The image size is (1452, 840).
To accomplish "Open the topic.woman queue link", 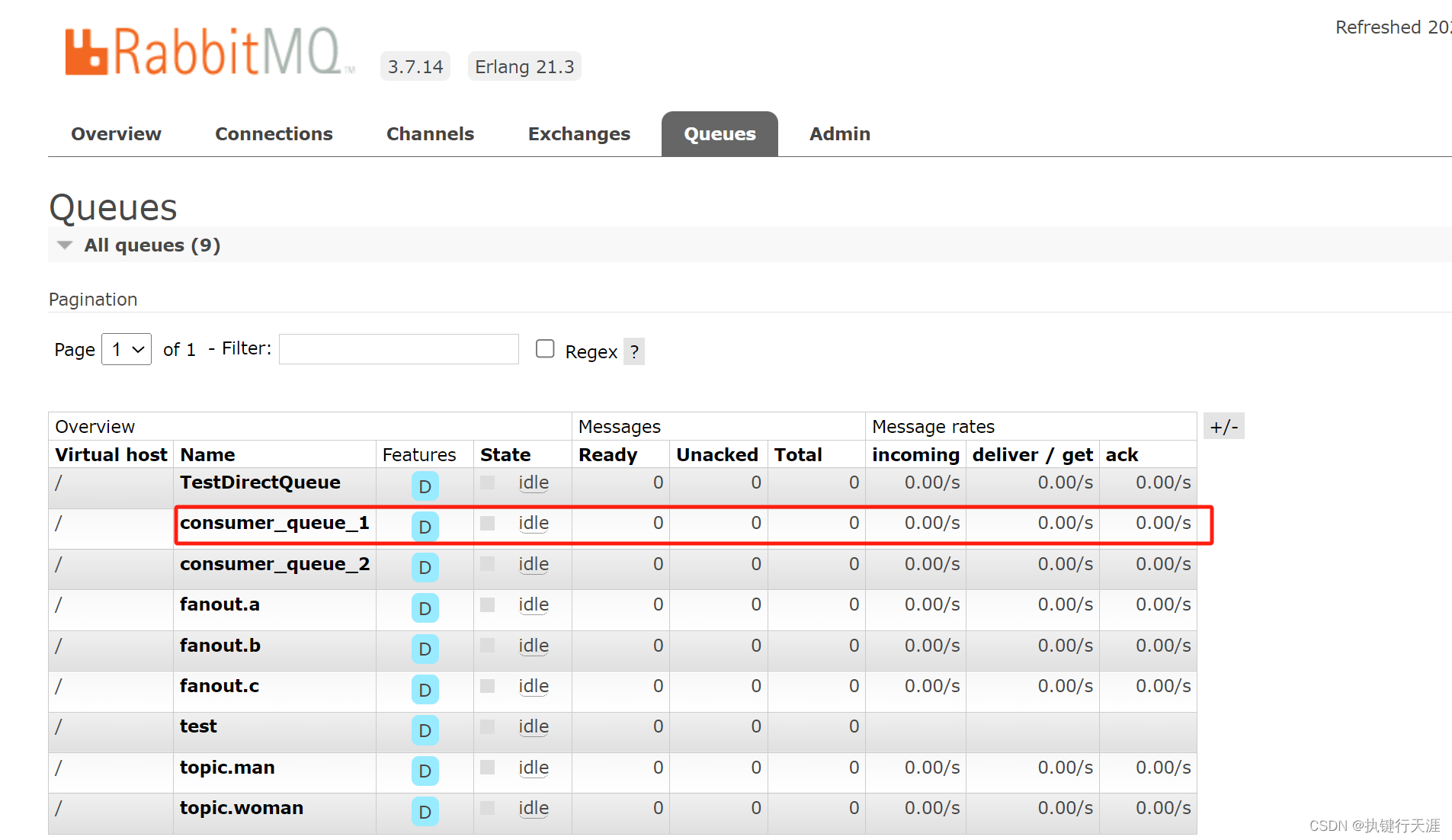I will [242, 808].
